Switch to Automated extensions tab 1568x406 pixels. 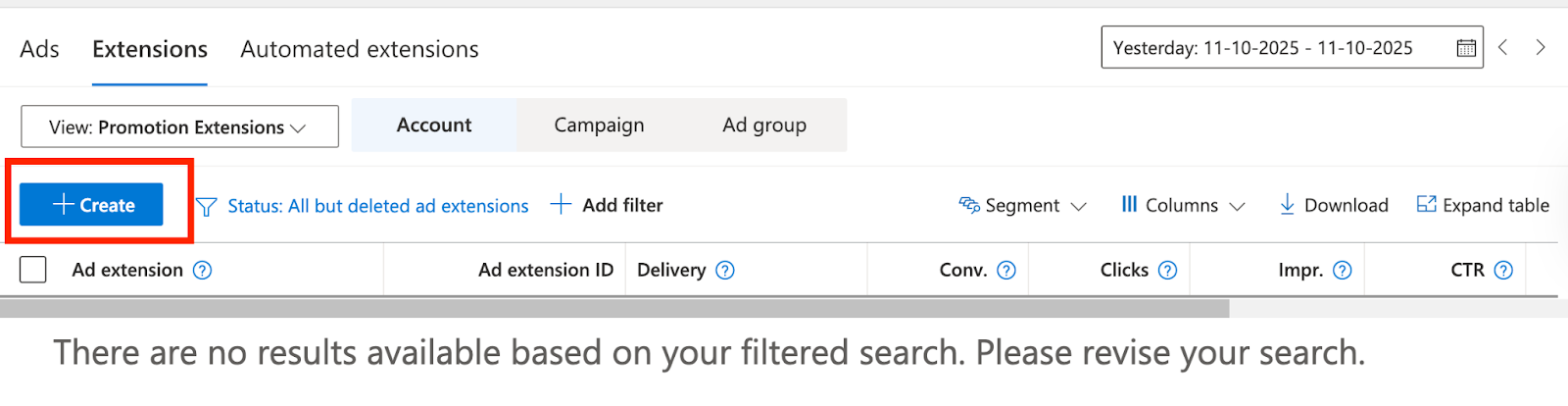[x=360, y=49]
